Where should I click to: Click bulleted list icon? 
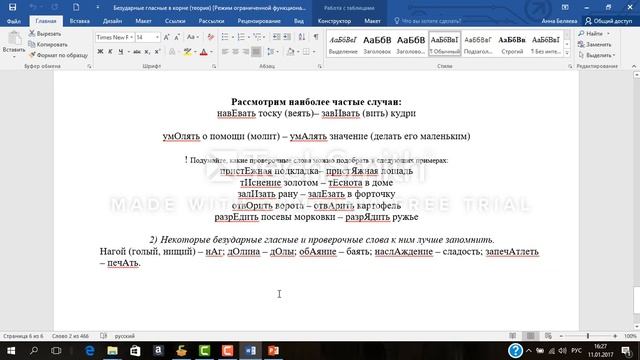coord(225,37)
